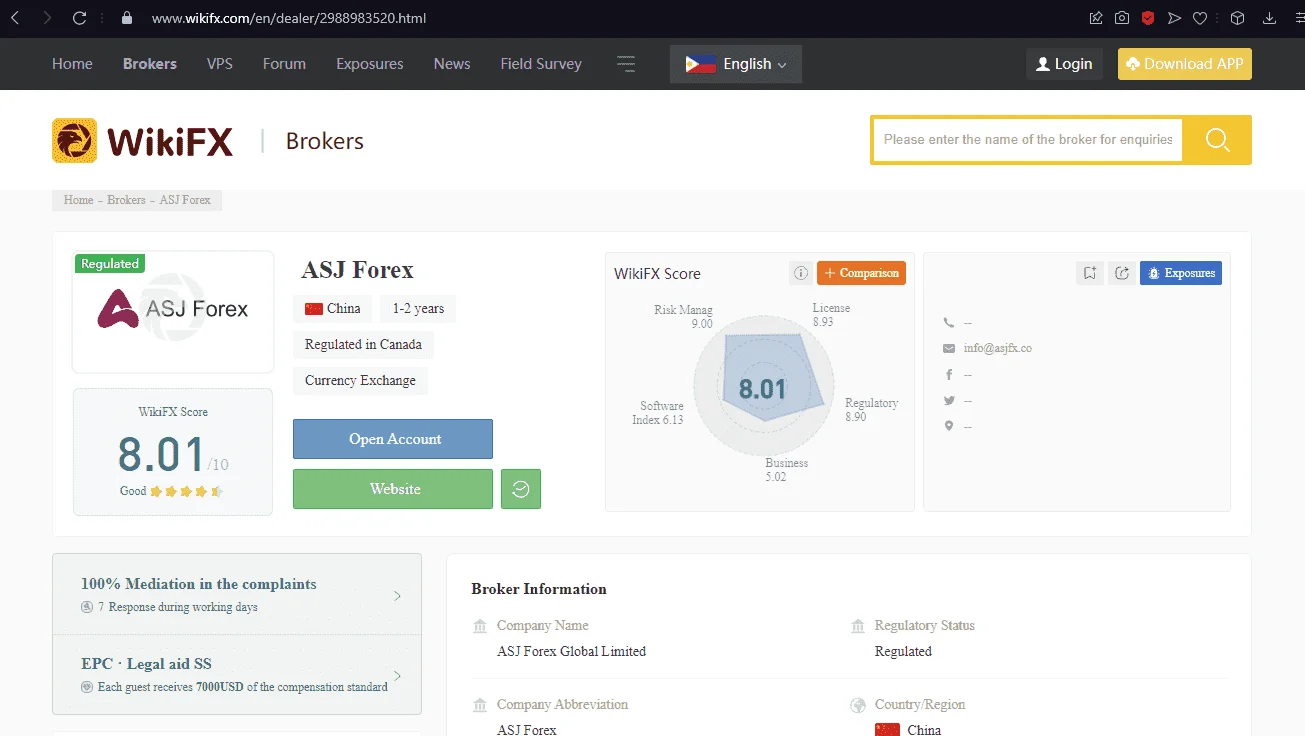Screen dimensions: 1305x736
Task: Focus the URL address bar text
Action: click(x=289, y=18)
